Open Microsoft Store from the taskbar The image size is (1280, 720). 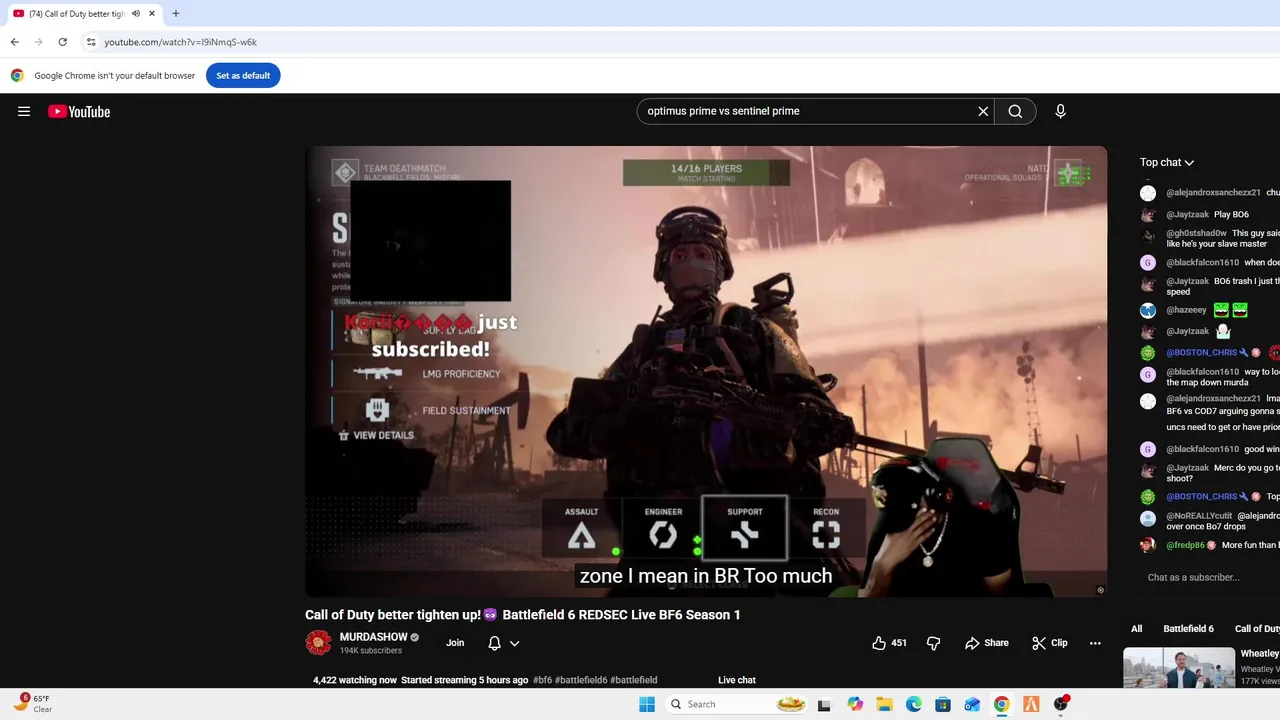pyautogui.click(x=943, y=704)
